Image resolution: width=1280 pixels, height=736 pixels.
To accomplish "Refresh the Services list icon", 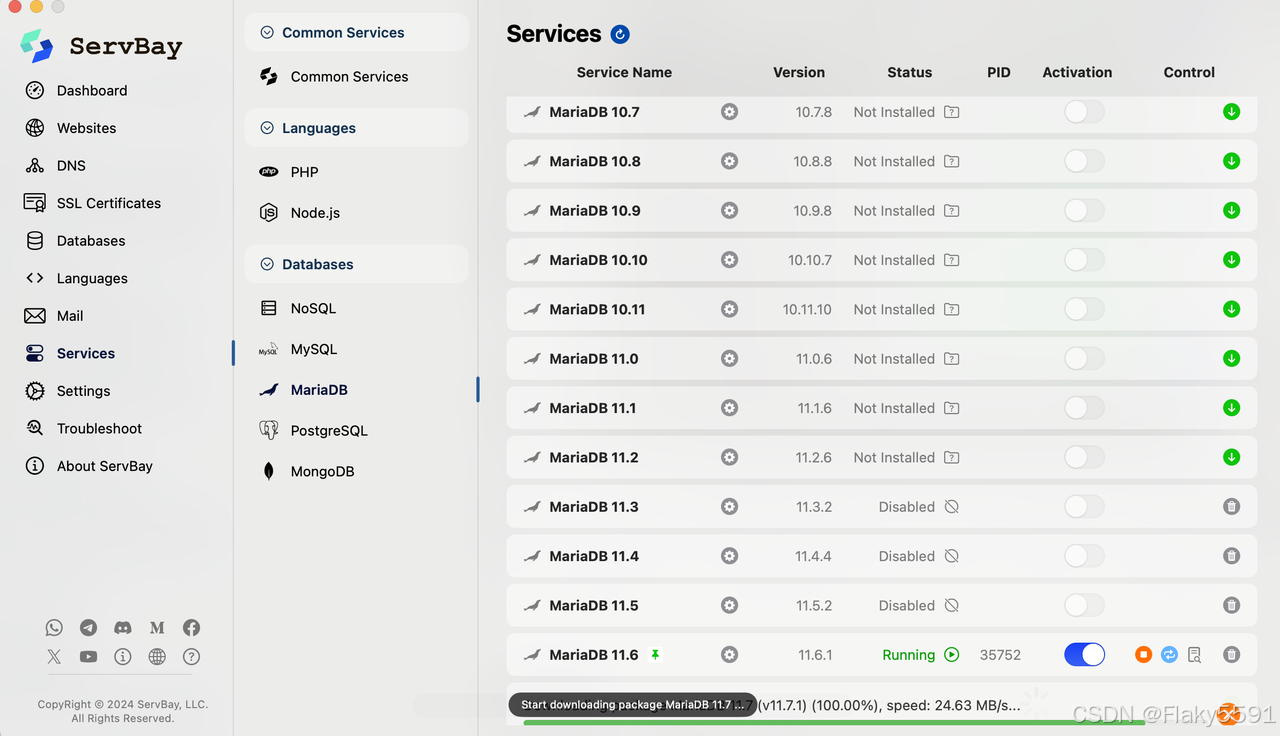I will [x=620, y=35].
